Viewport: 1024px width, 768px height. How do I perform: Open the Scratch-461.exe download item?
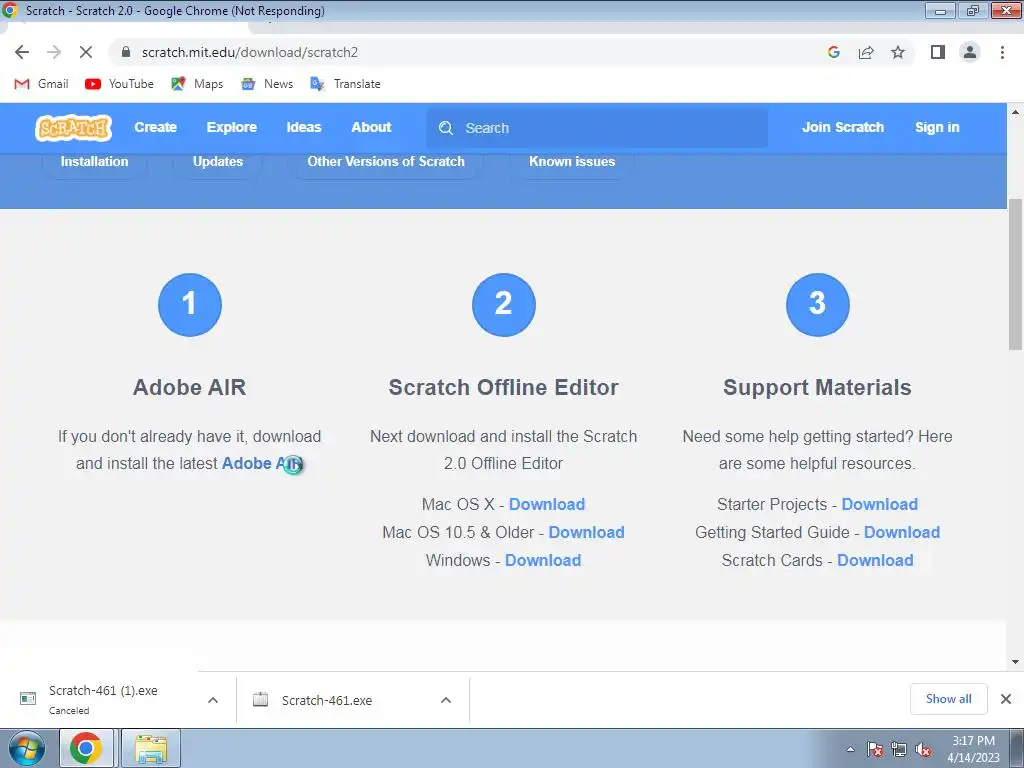327,700
